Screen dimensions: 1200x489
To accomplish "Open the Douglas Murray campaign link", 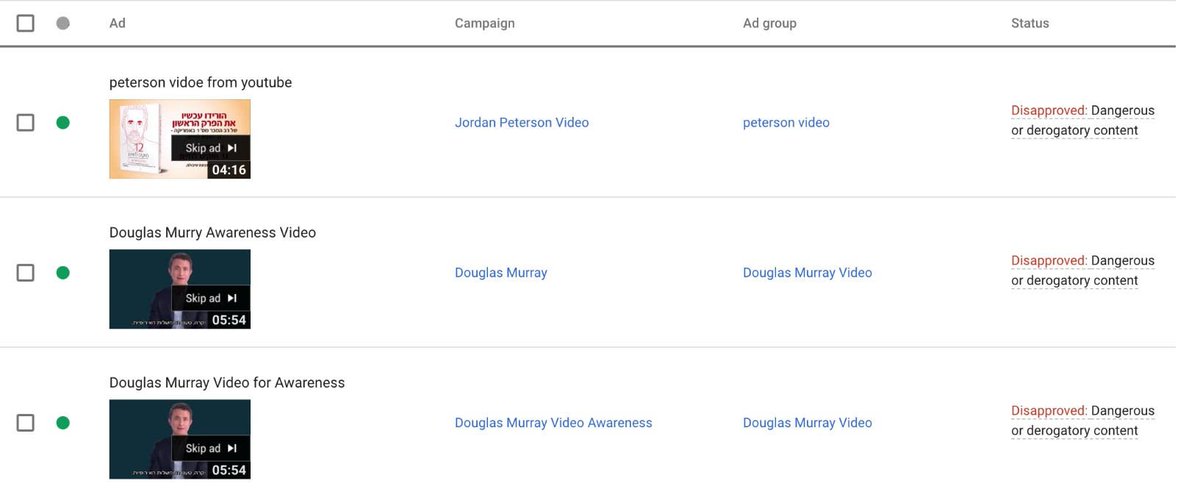I will (x=501, y=273).
